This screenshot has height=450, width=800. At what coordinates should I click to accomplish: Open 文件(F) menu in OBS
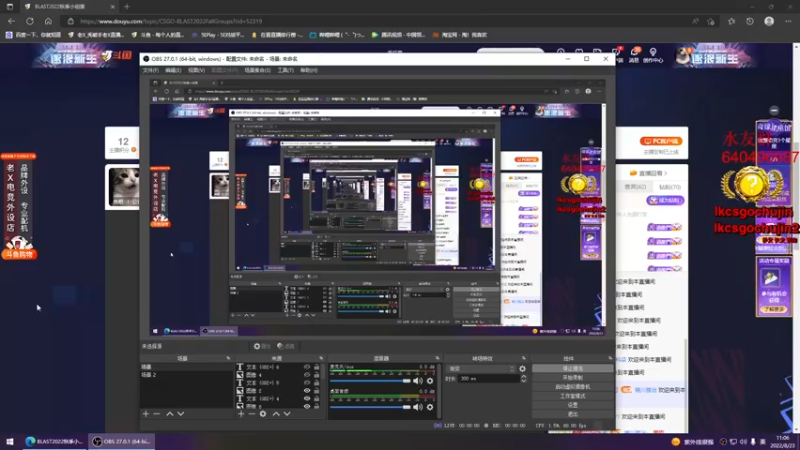pos(151,70)
